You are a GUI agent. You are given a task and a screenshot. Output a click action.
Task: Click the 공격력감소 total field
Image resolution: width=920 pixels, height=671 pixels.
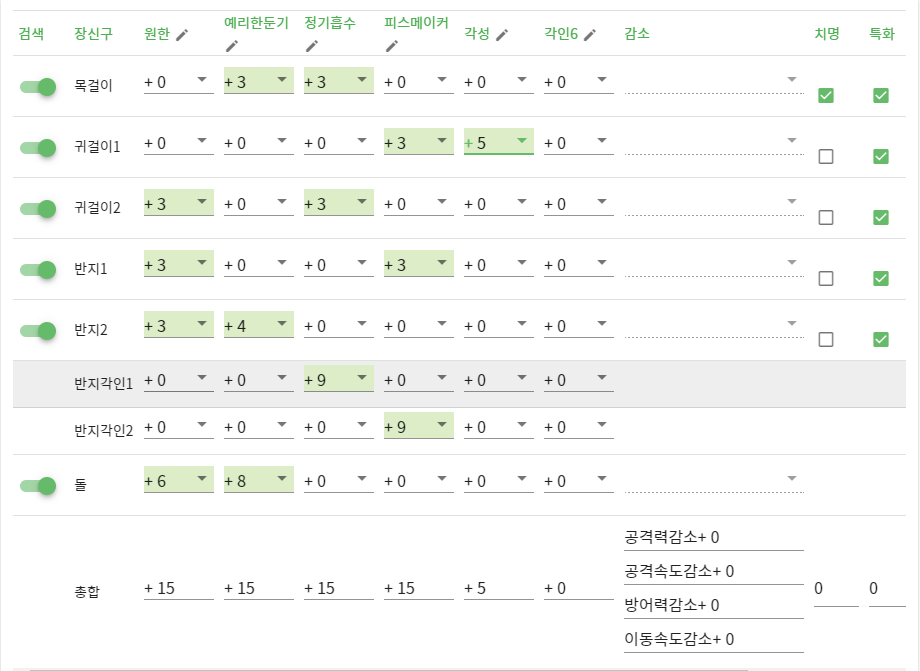pos(713,538)
